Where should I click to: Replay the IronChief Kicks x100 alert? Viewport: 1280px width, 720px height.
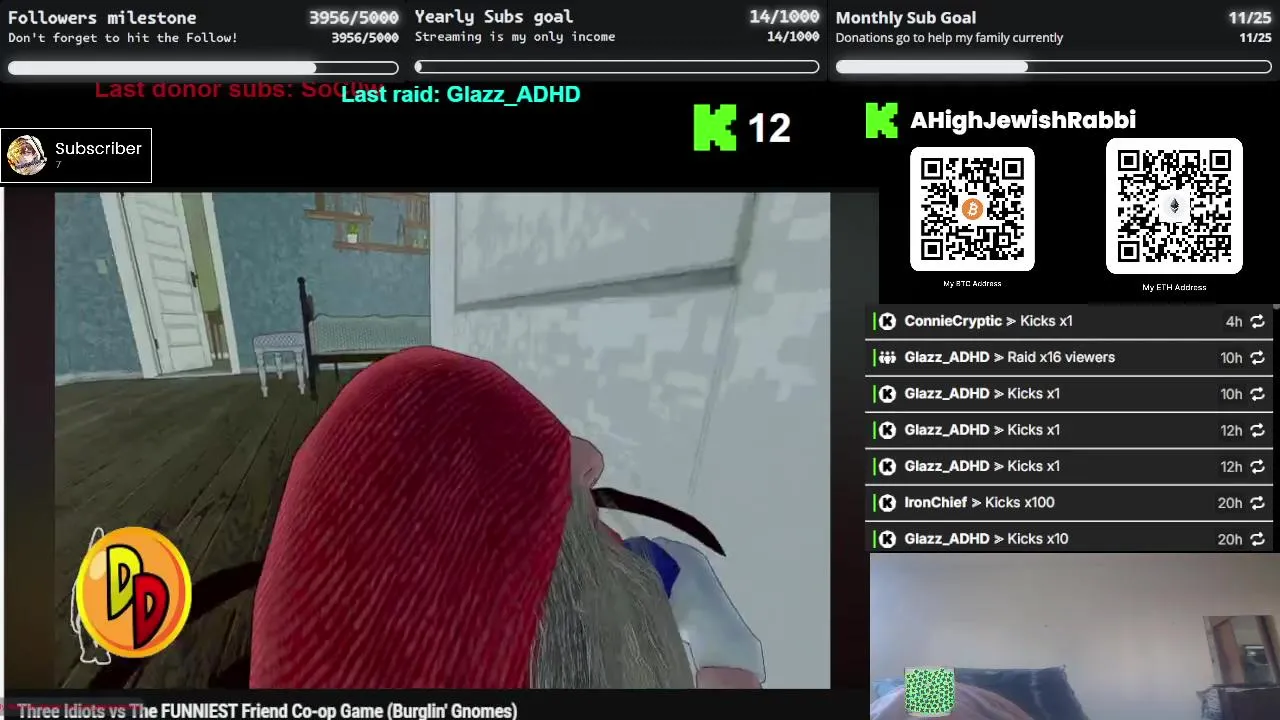click(x=1257, y=503)
